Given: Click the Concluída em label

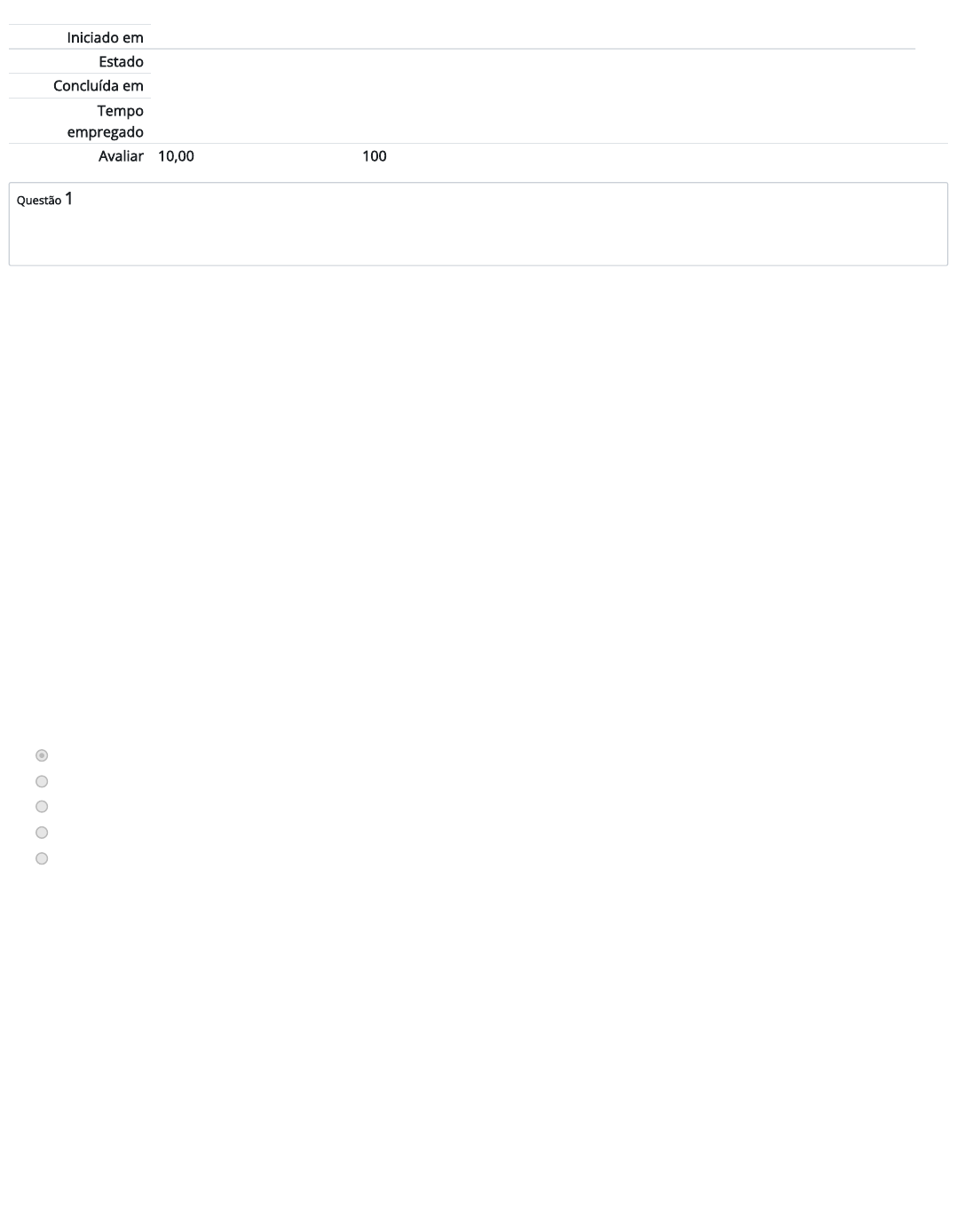Looking at the screenshot, I should [x=98, y=85].
